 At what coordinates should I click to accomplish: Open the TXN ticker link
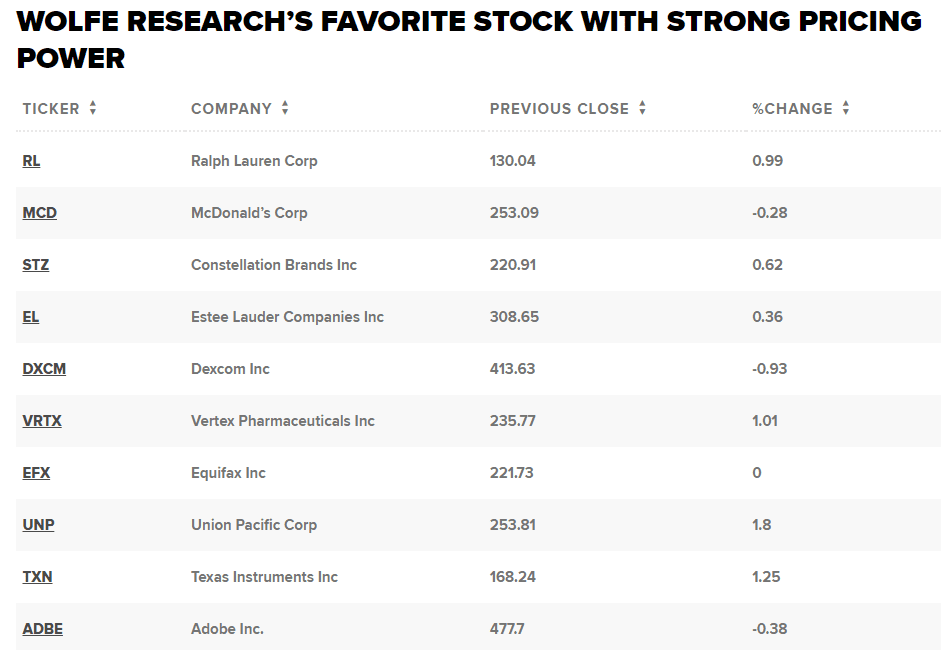(x=37, y=577)
